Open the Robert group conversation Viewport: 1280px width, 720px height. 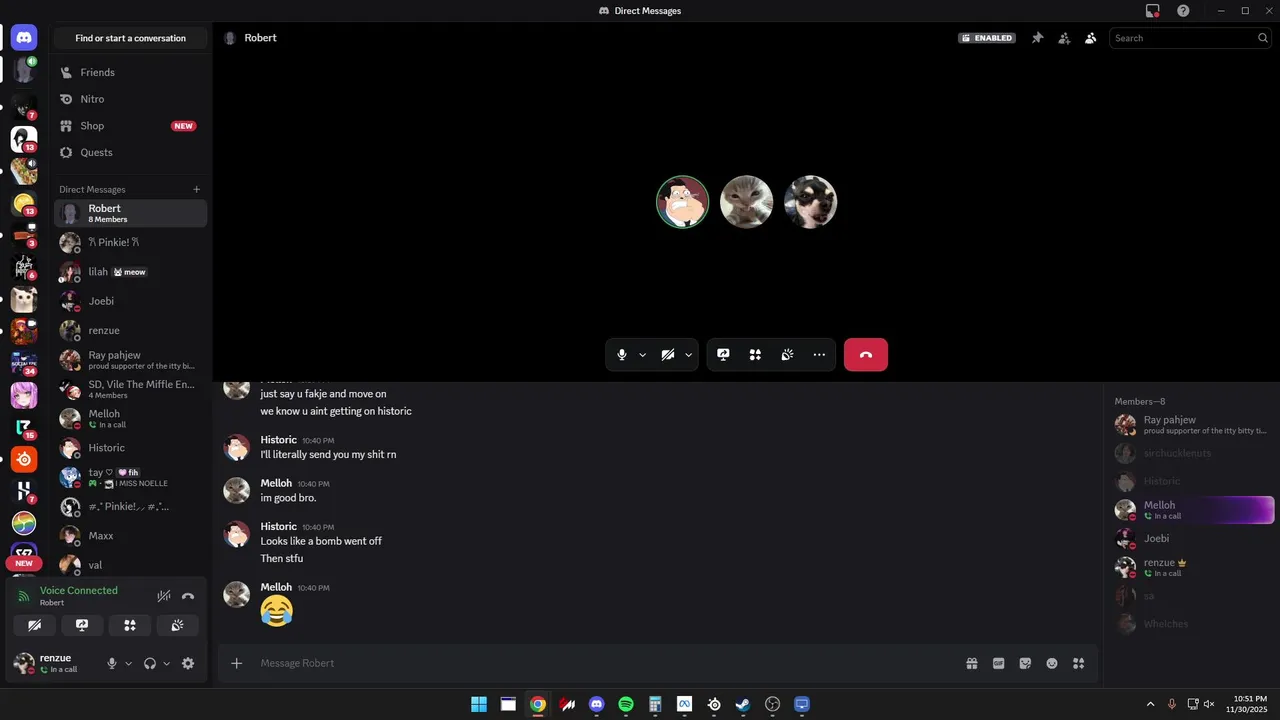click(x=131, y=213)
